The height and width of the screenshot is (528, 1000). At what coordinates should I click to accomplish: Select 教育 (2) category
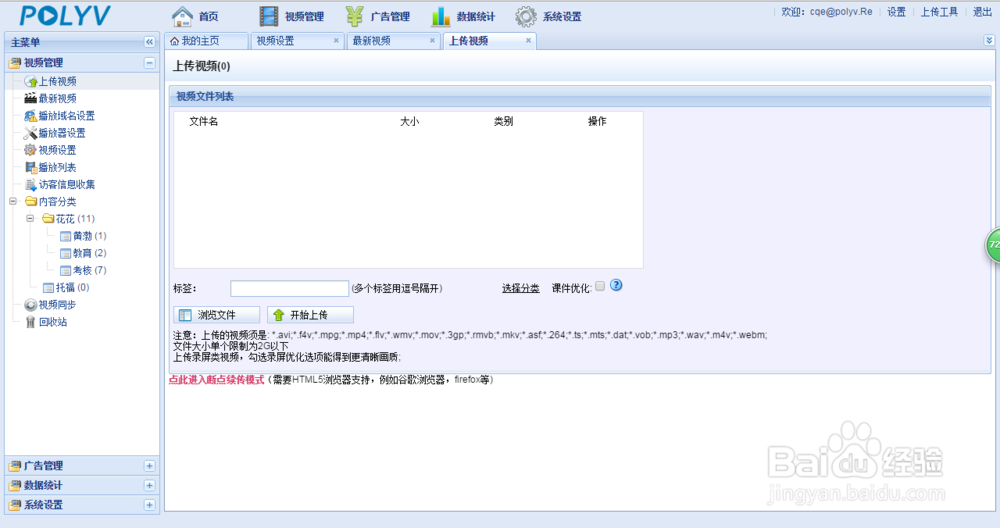[x=83, y=253]
